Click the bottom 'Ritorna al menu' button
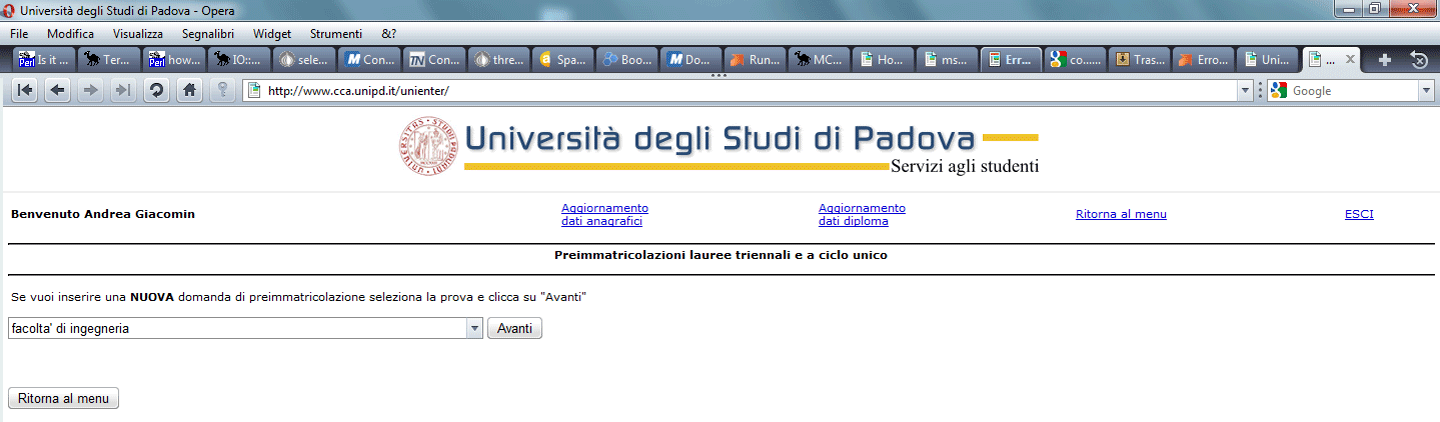Viewport: 1440px width, 422px height. point(63,398)
